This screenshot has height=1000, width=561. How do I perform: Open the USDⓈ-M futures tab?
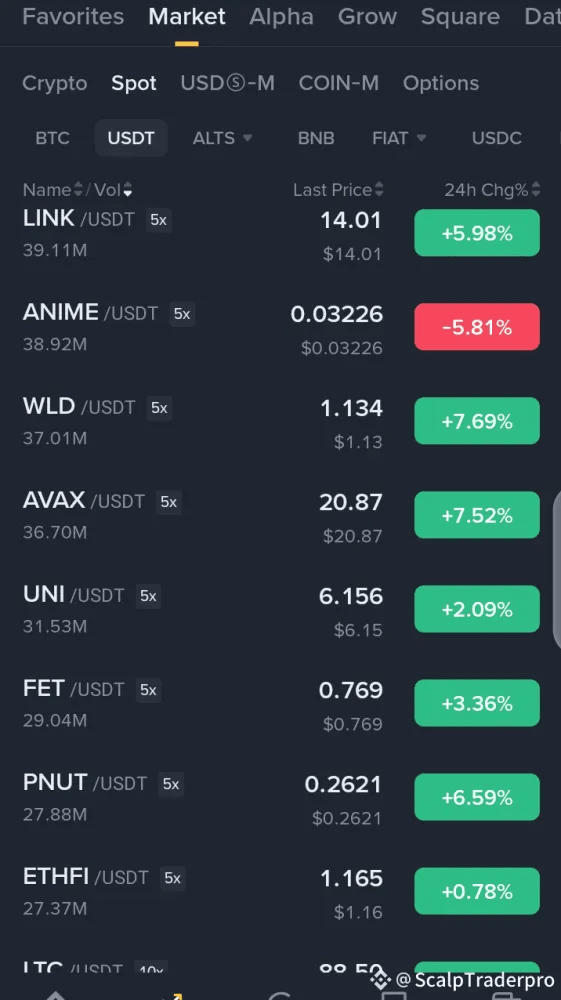pos(228,83)
